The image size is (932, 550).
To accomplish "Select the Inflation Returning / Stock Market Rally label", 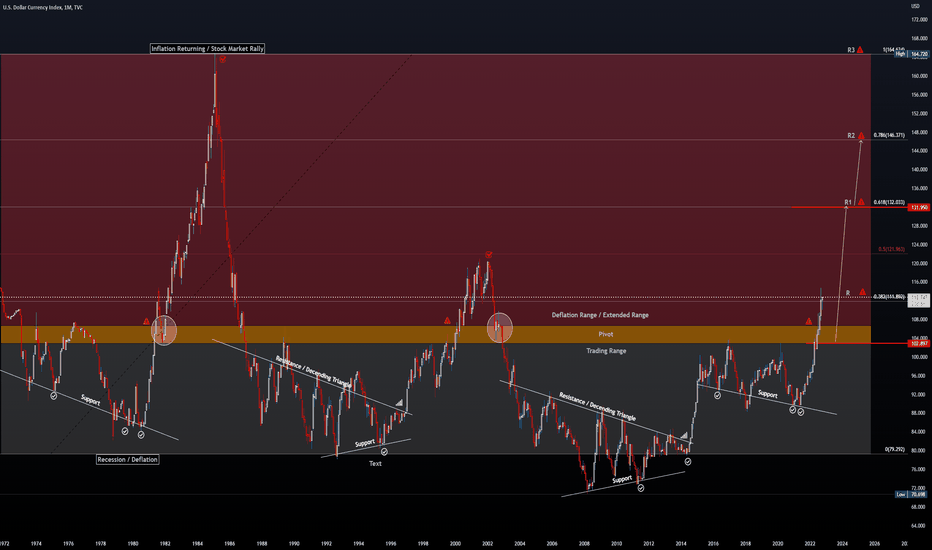I will pyautogui.click(x=207, y=49).
